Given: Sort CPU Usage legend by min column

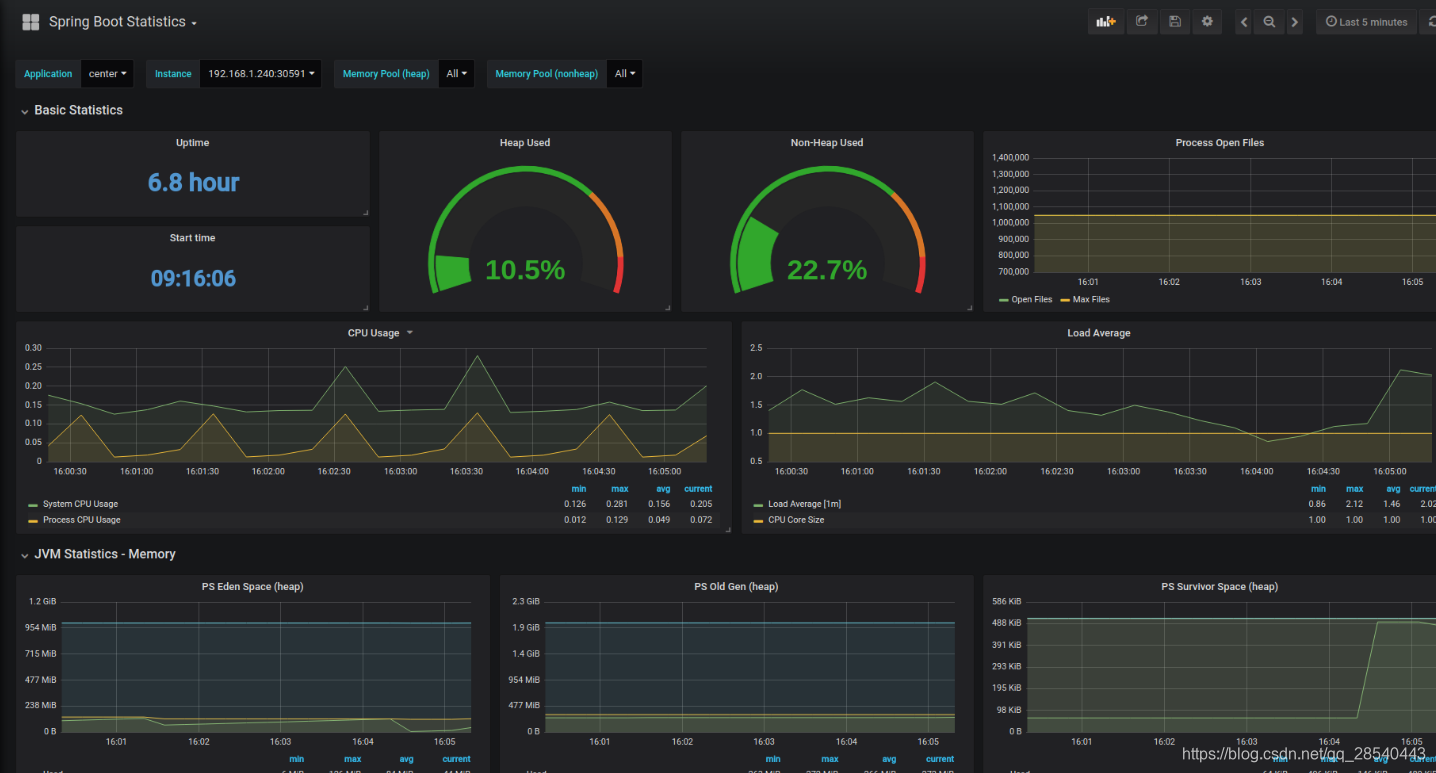Looking at the screenshot, I should [578, 489].
